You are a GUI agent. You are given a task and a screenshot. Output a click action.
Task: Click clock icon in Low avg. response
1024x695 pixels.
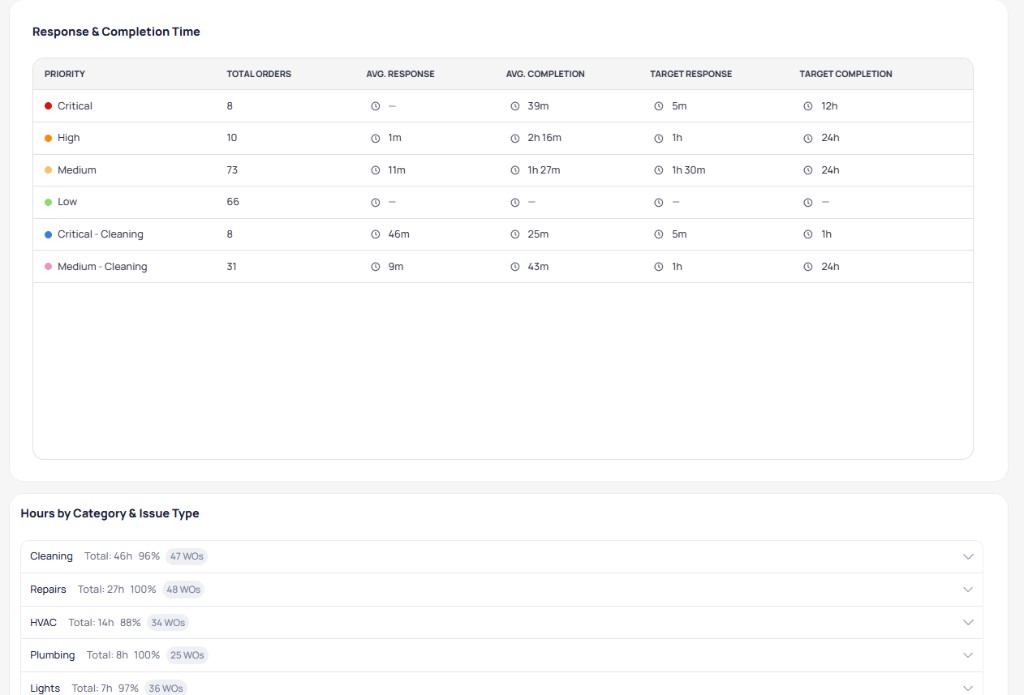[x=376, y=202]
